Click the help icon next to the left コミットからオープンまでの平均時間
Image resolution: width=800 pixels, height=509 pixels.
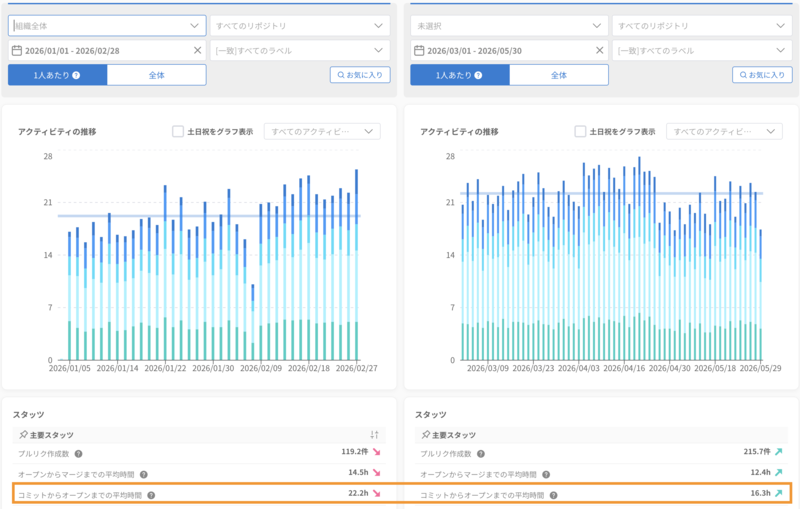[x=151, y=495]
